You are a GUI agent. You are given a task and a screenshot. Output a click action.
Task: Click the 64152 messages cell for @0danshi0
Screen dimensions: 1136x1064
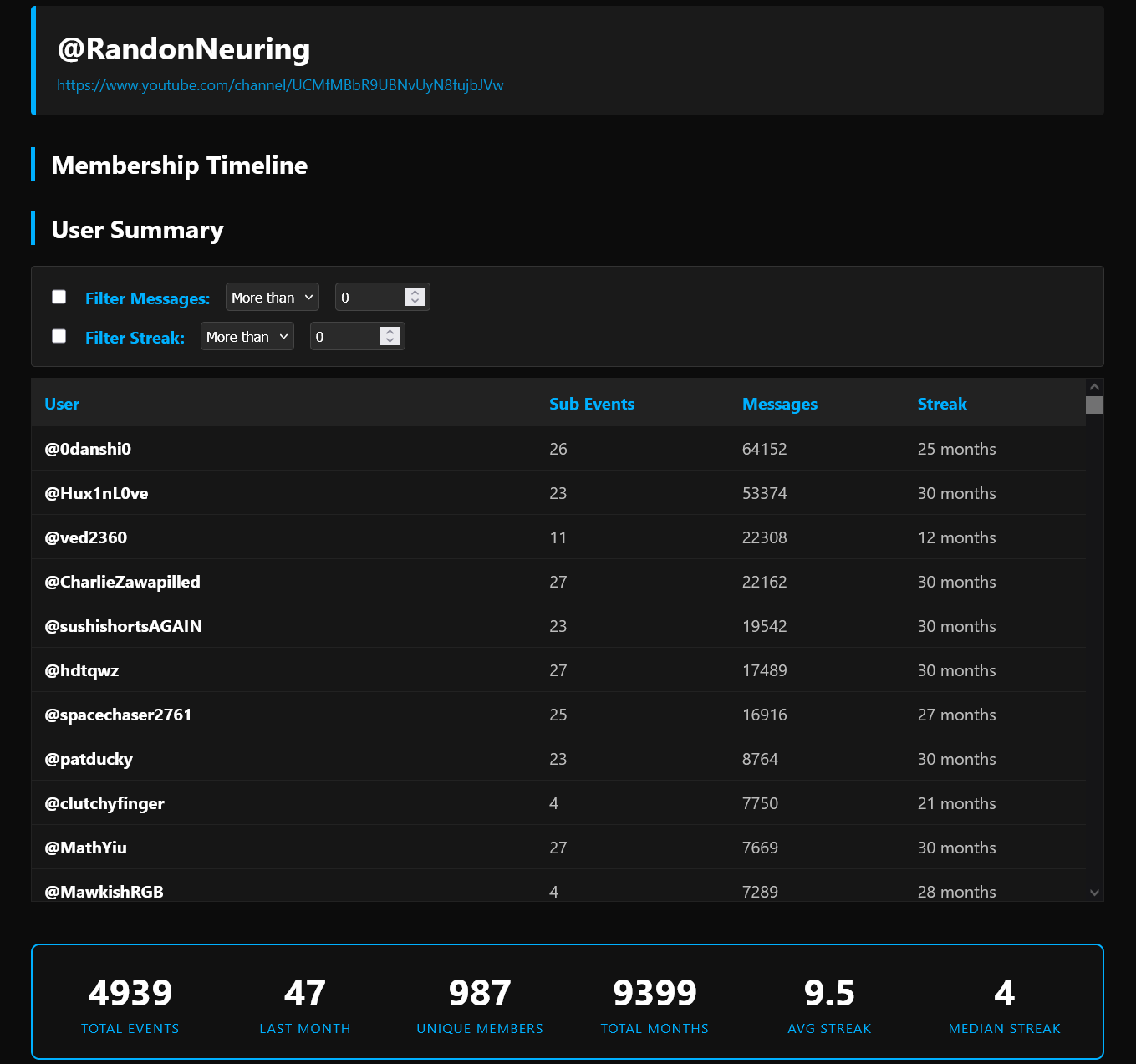point(765,449)
